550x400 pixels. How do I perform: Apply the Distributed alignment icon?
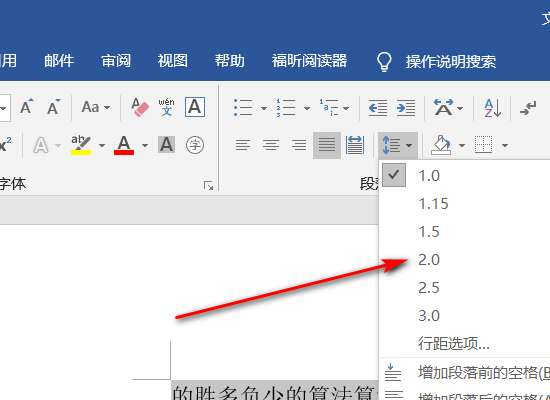tap(355, 145)
